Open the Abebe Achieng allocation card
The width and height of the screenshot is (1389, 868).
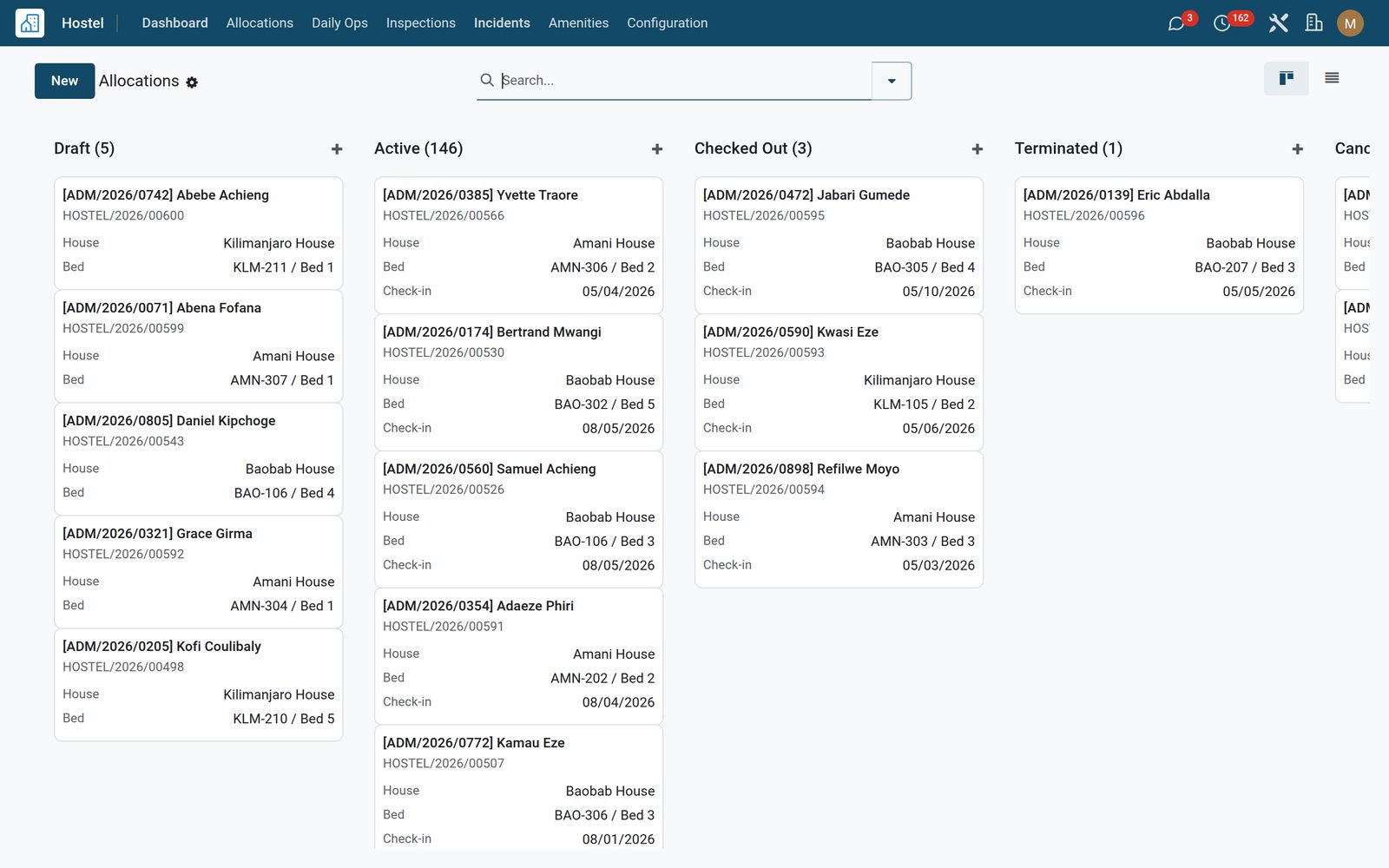pyautogui.click(x=199, y=233)
